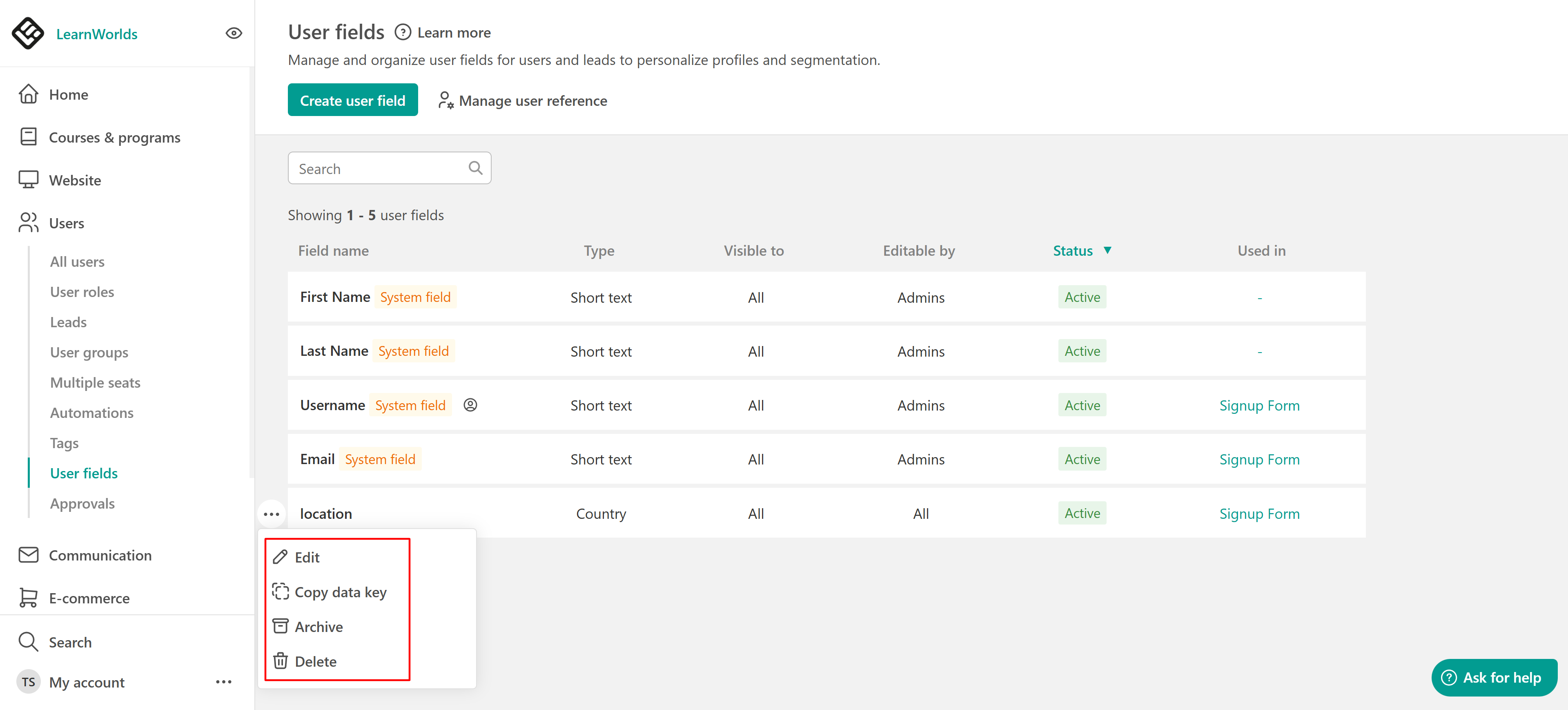
Task: Click the Communication envelope icon
Action: tap(28, 555)
